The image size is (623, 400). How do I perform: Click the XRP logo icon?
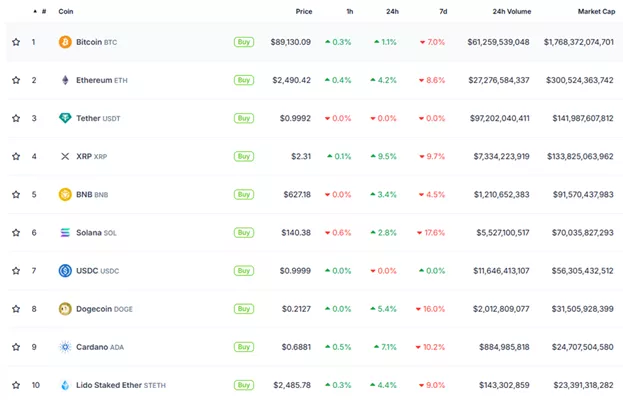65,157
